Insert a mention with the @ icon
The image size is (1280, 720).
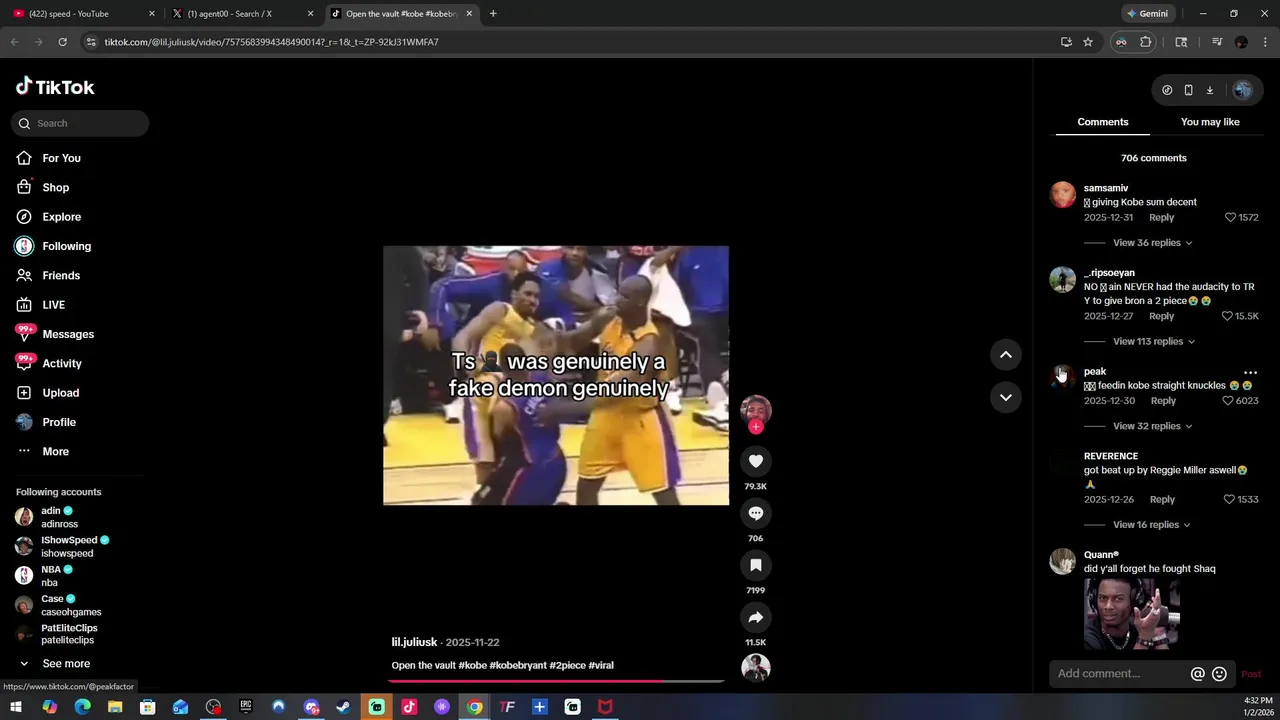[1197, 674]
